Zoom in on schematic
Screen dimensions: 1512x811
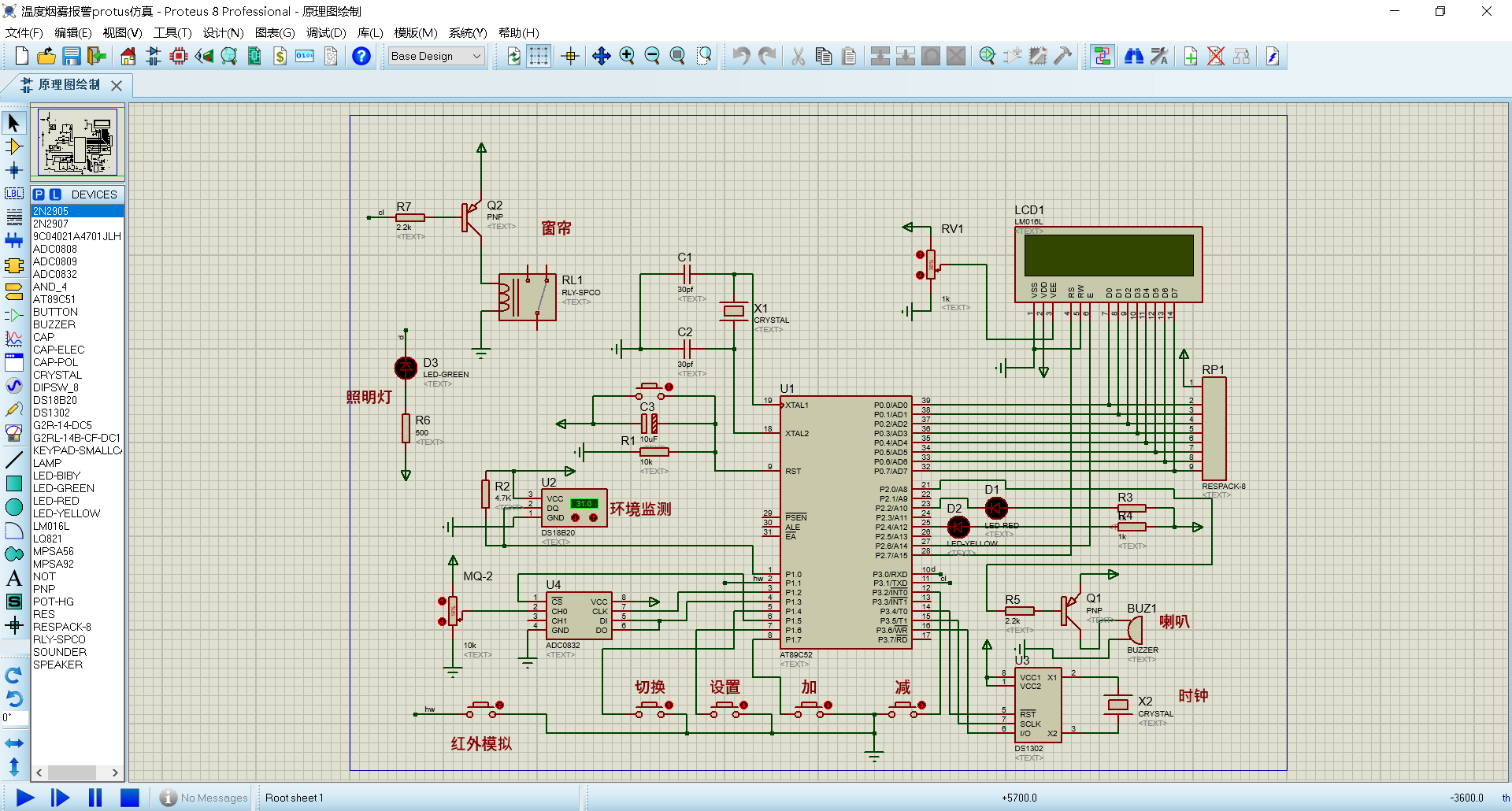coord(627,56)
